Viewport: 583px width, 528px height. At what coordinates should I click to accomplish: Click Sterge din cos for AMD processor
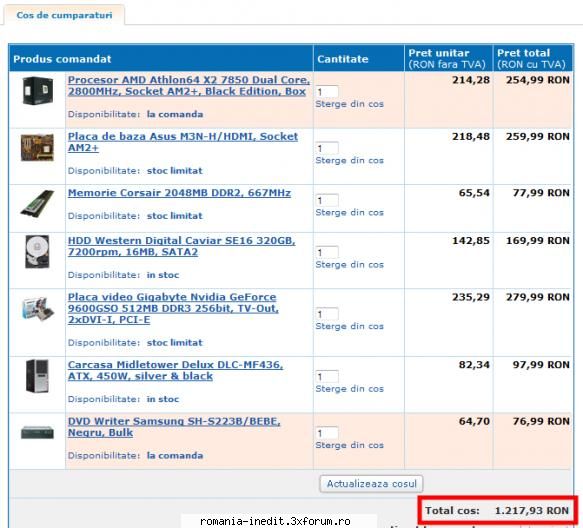coord(350,104)
